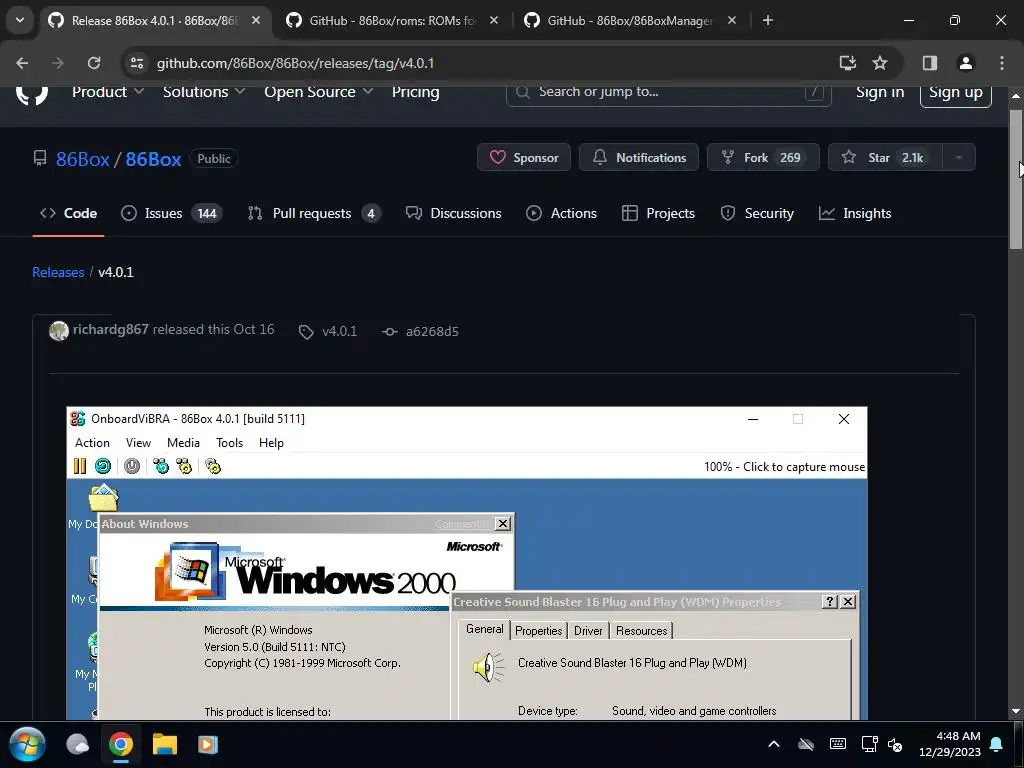The width and height of the screenshot is (1024, 768).
Task: Click Sponsor button
Action: tap(524, 157)
